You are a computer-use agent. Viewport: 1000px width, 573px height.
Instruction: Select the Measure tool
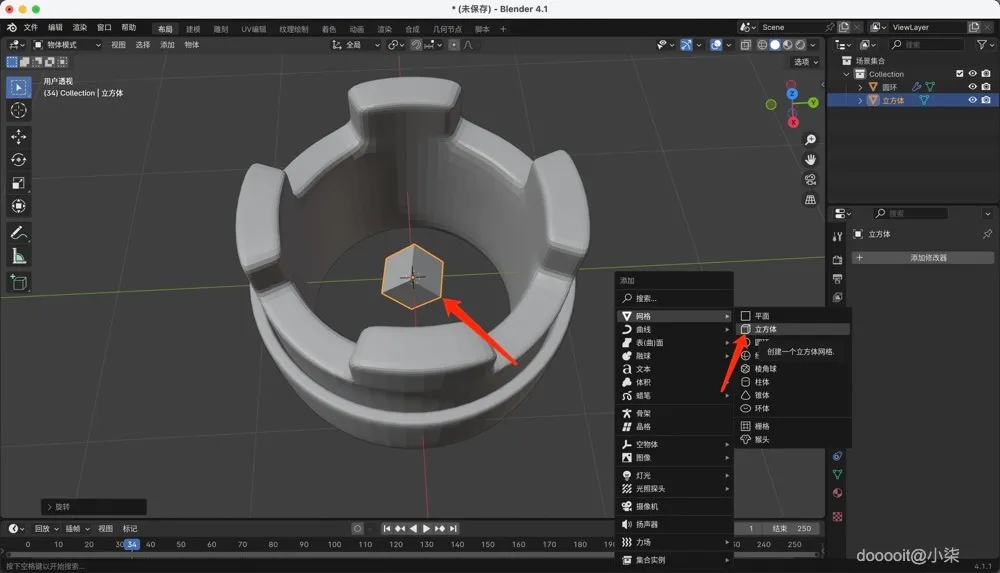18,256
